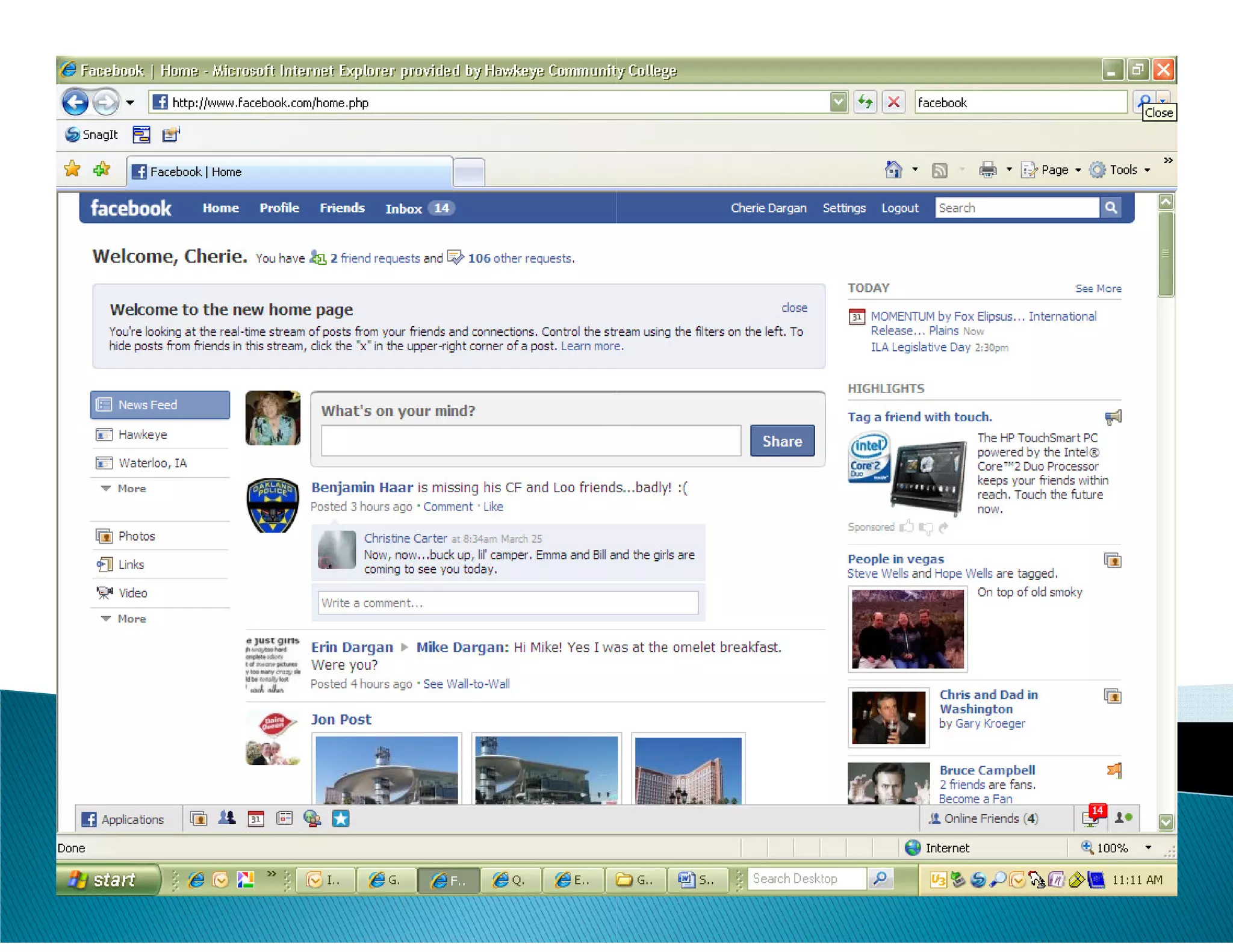Open the recent pages dropdown next to Forward

pos(130,103)
